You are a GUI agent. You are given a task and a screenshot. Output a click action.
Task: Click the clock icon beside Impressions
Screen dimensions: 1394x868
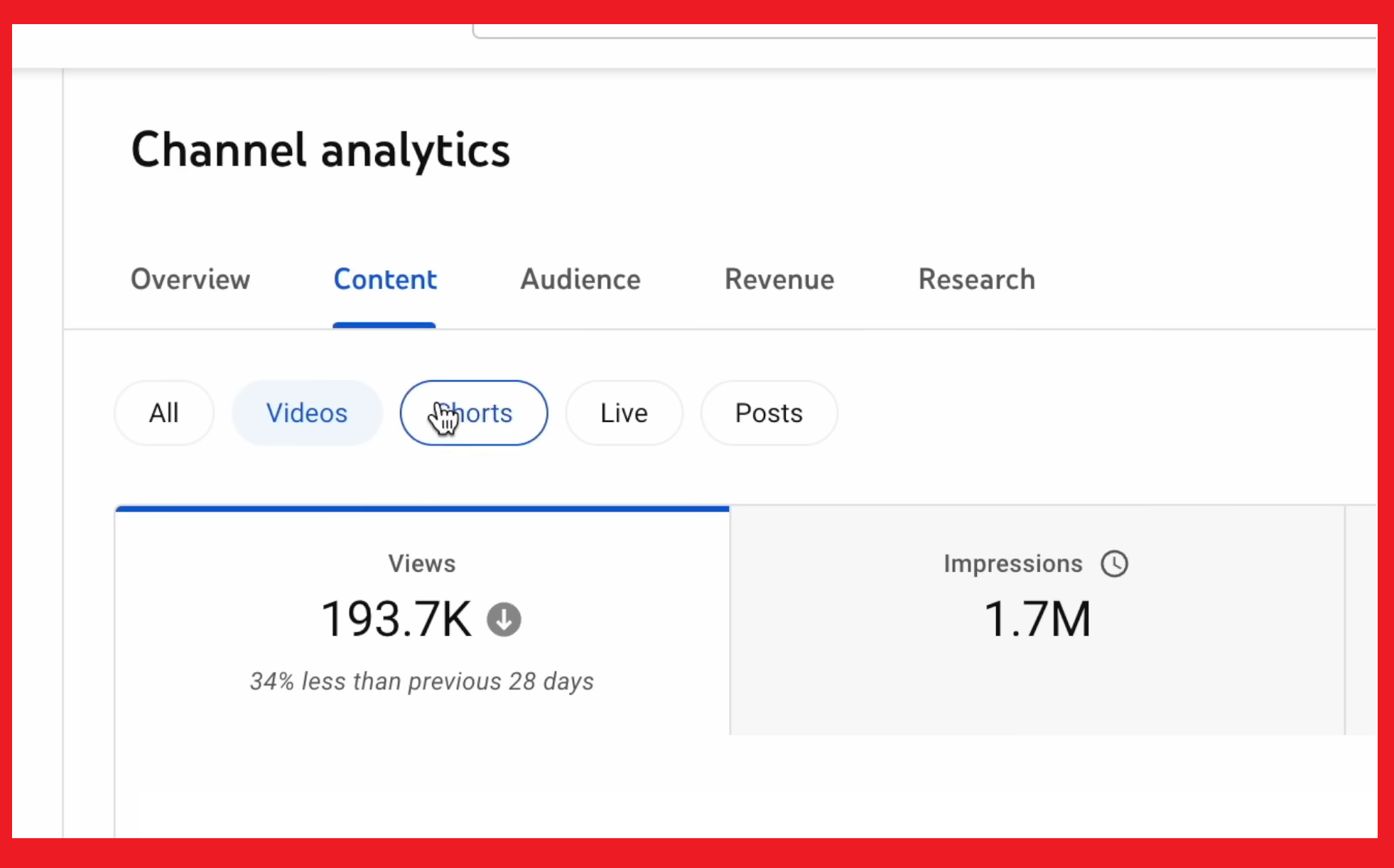tap(1114, 564)
